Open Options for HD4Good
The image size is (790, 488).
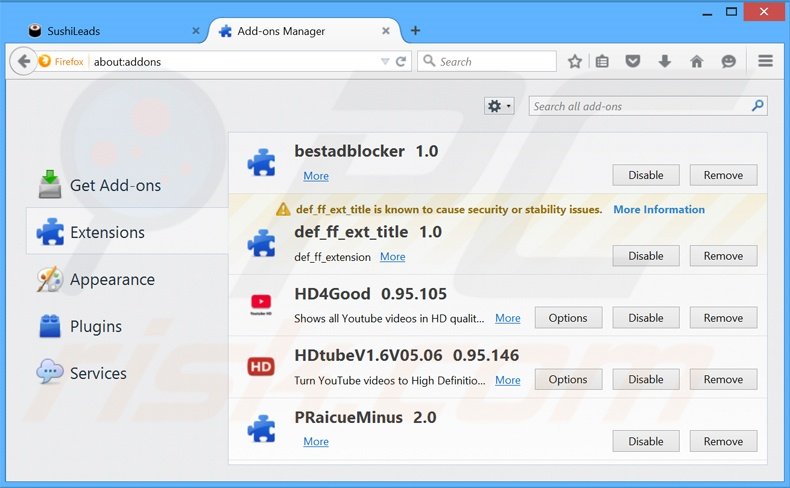pyautogui.click(x=568, y=318)
